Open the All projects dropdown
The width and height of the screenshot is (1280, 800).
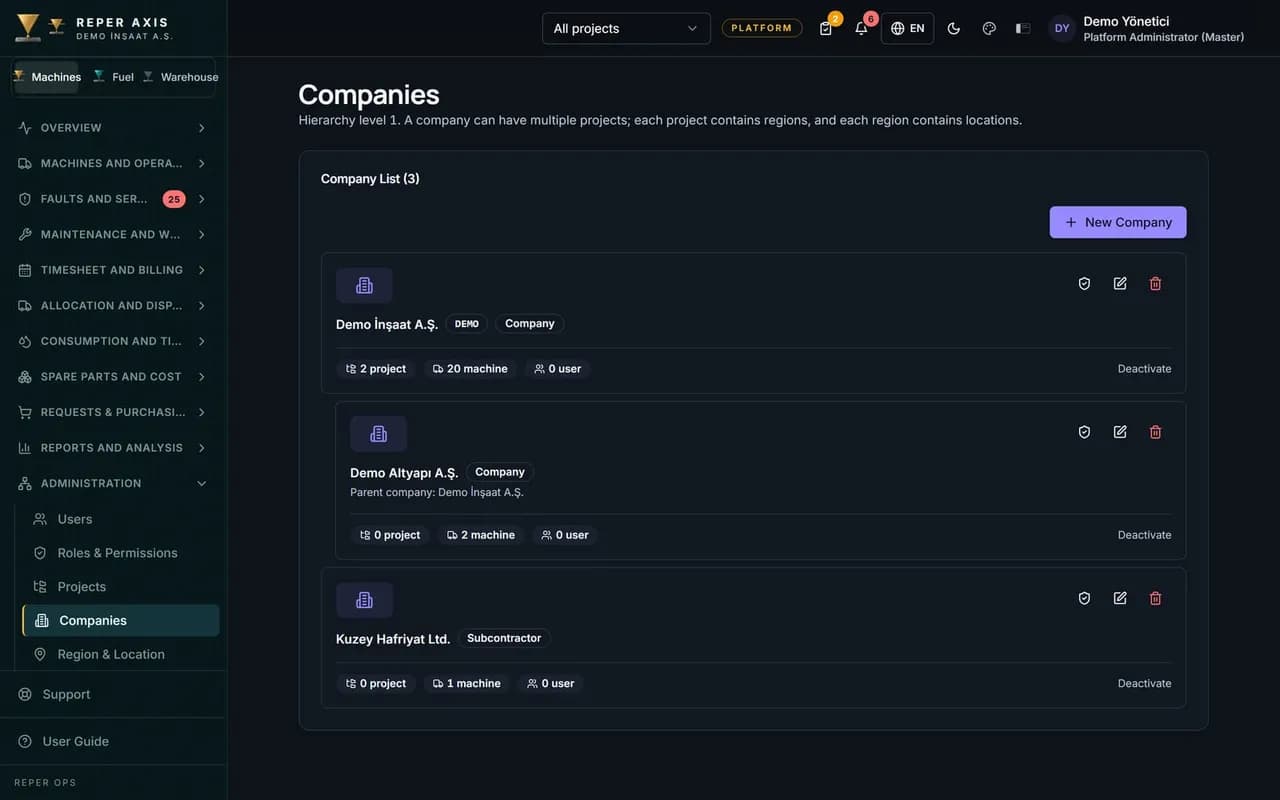click(x=626, y=28)
